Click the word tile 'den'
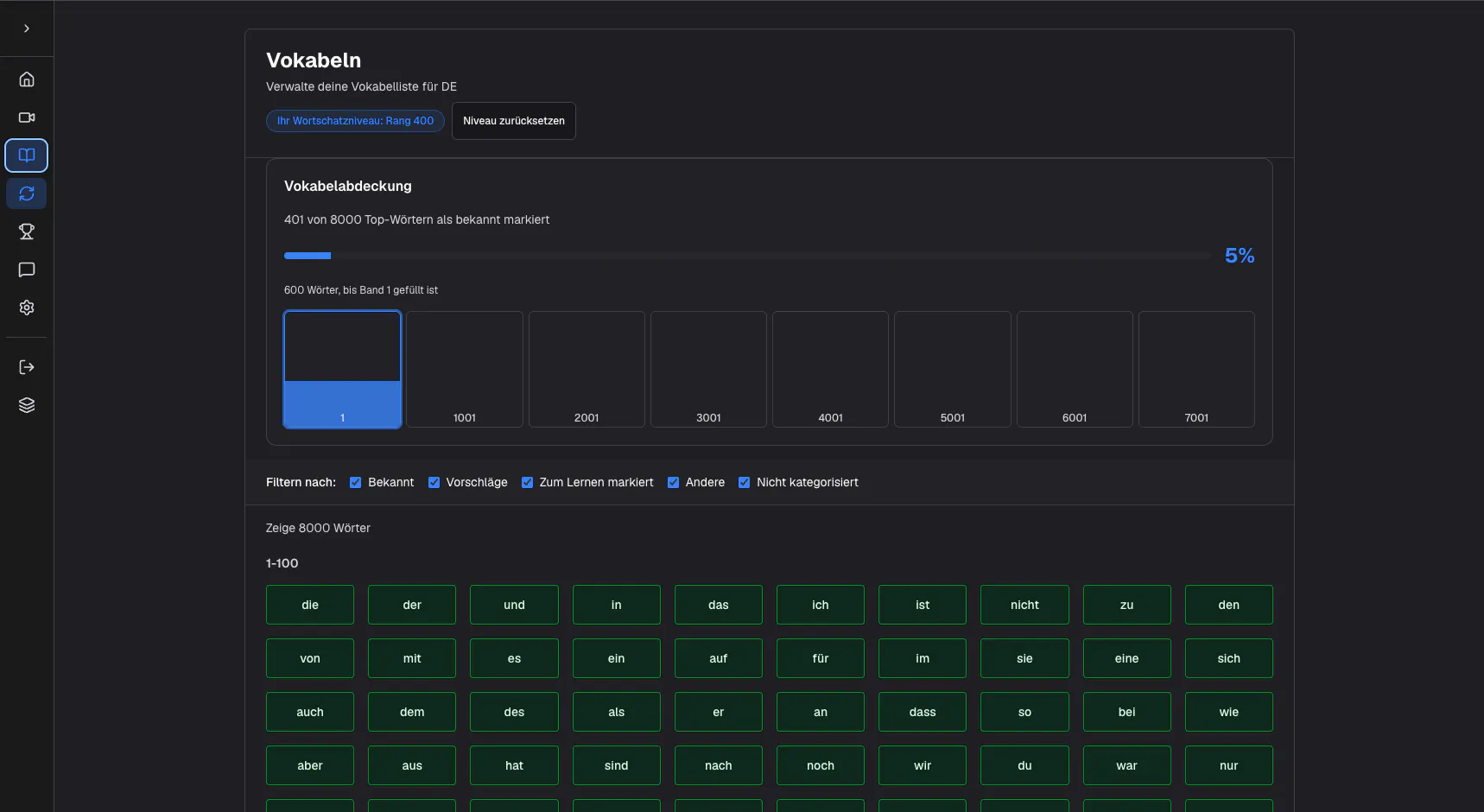The width and height of the screenshot is (1484, 812). coord(1229,605)
